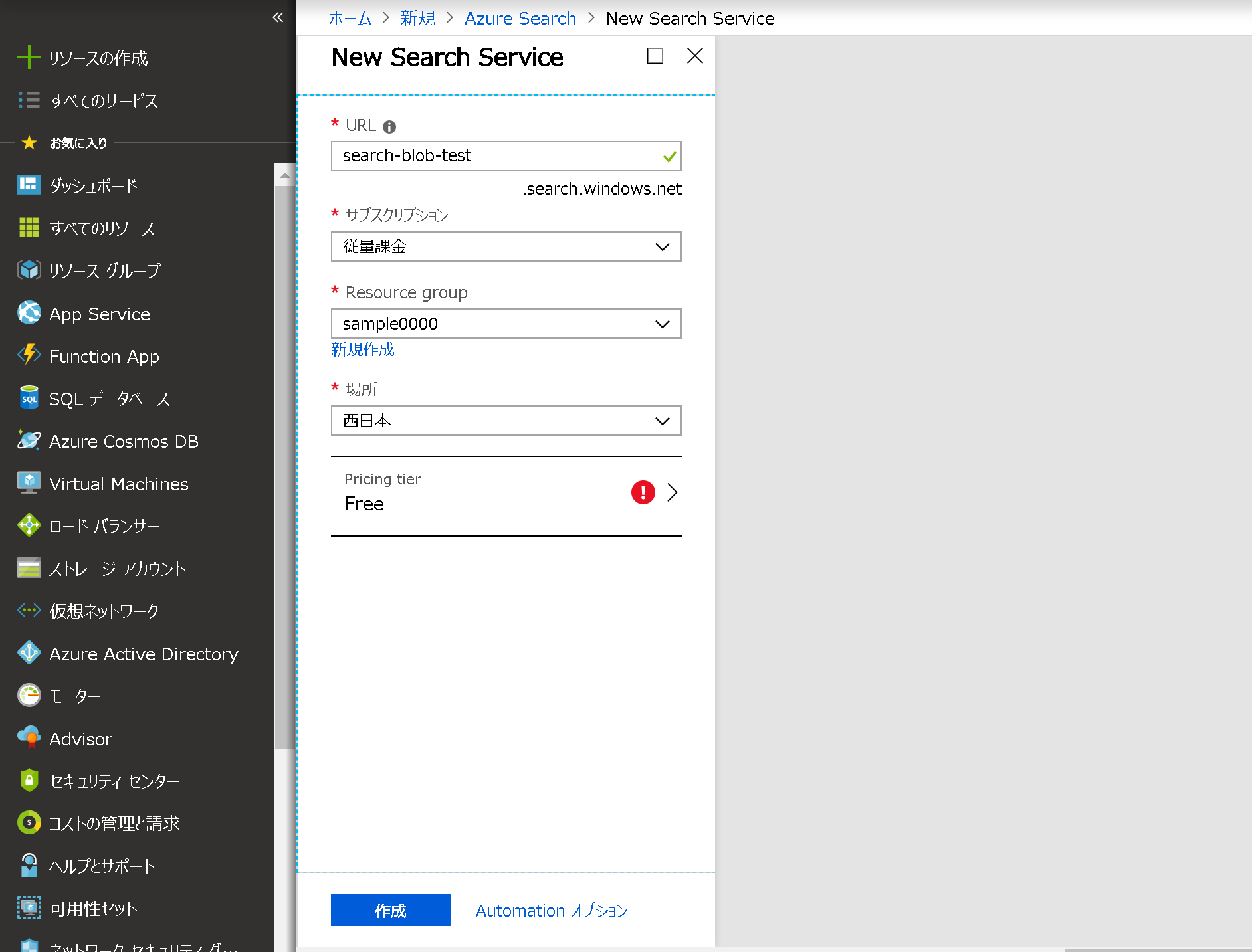
Task: Maximize the New Search Service blade
Action: (655, 56)
